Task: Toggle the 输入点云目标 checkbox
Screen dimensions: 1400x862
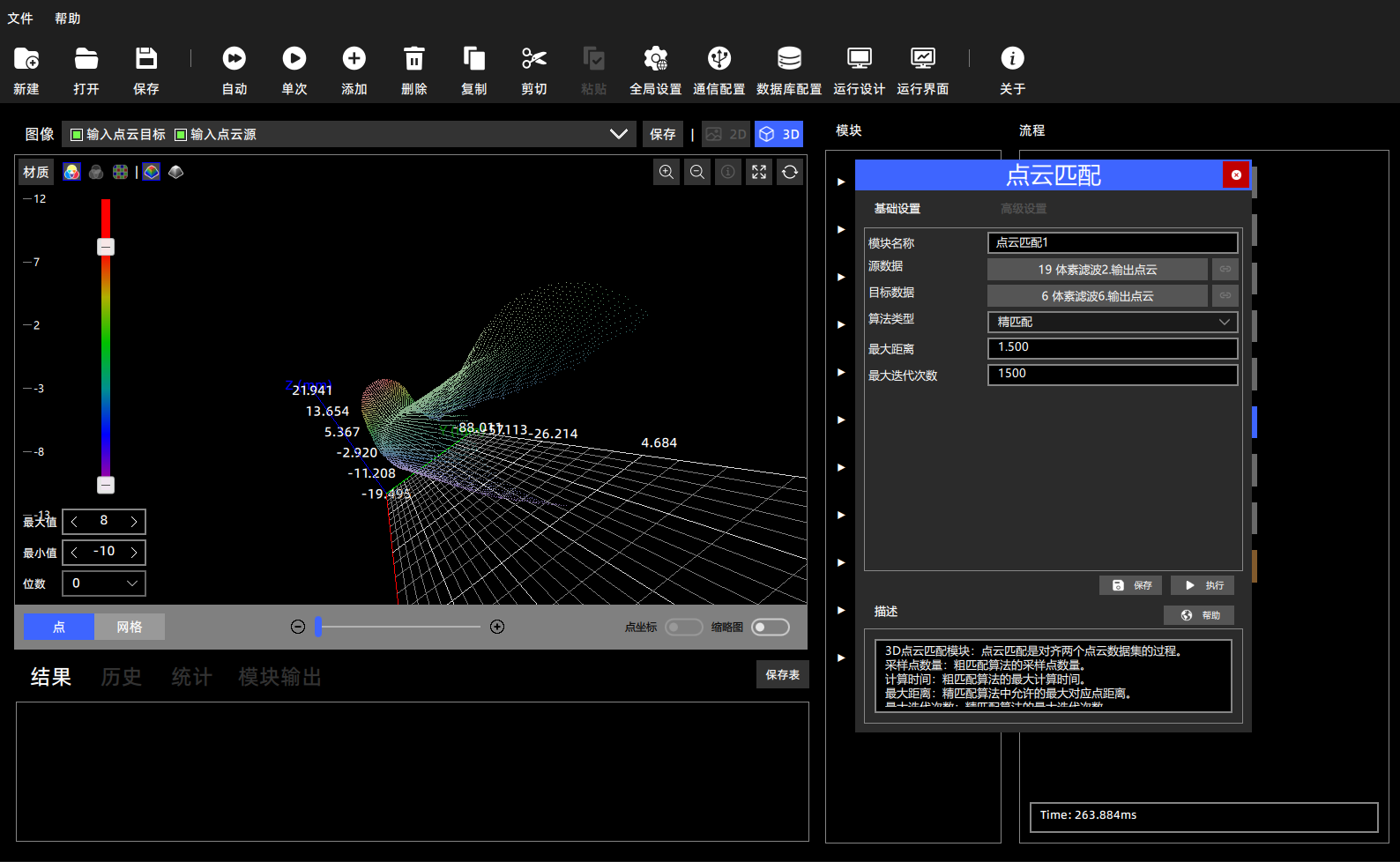Action: 77,135
